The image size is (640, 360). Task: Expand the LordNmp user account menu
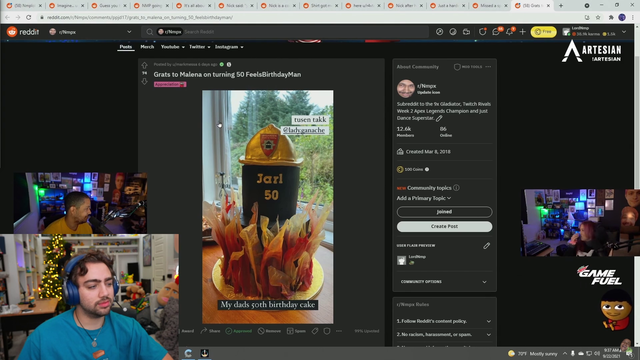coord(594,32)
